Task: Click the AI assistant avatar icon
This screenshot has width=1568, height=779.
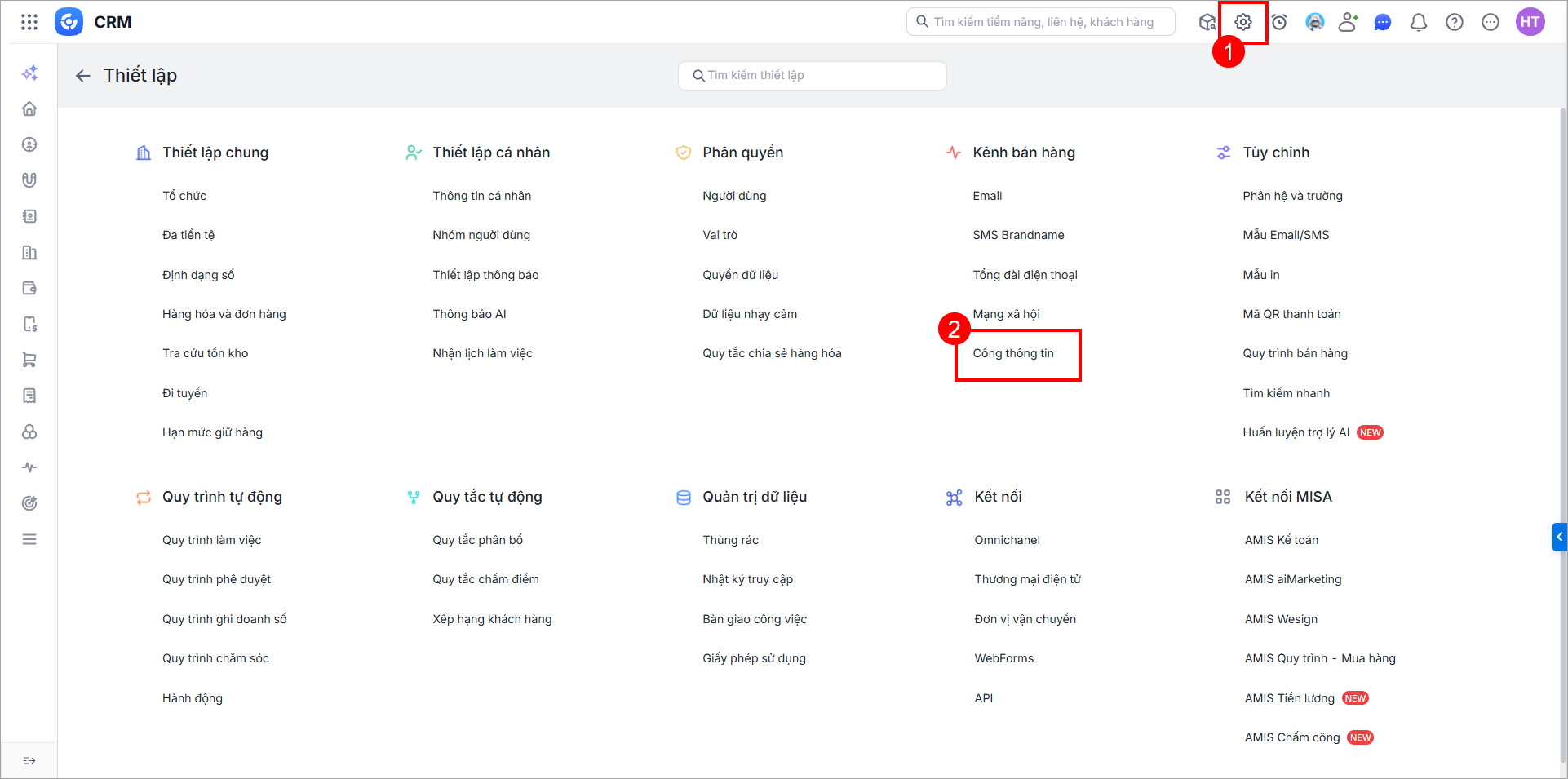Action: 1315,22
